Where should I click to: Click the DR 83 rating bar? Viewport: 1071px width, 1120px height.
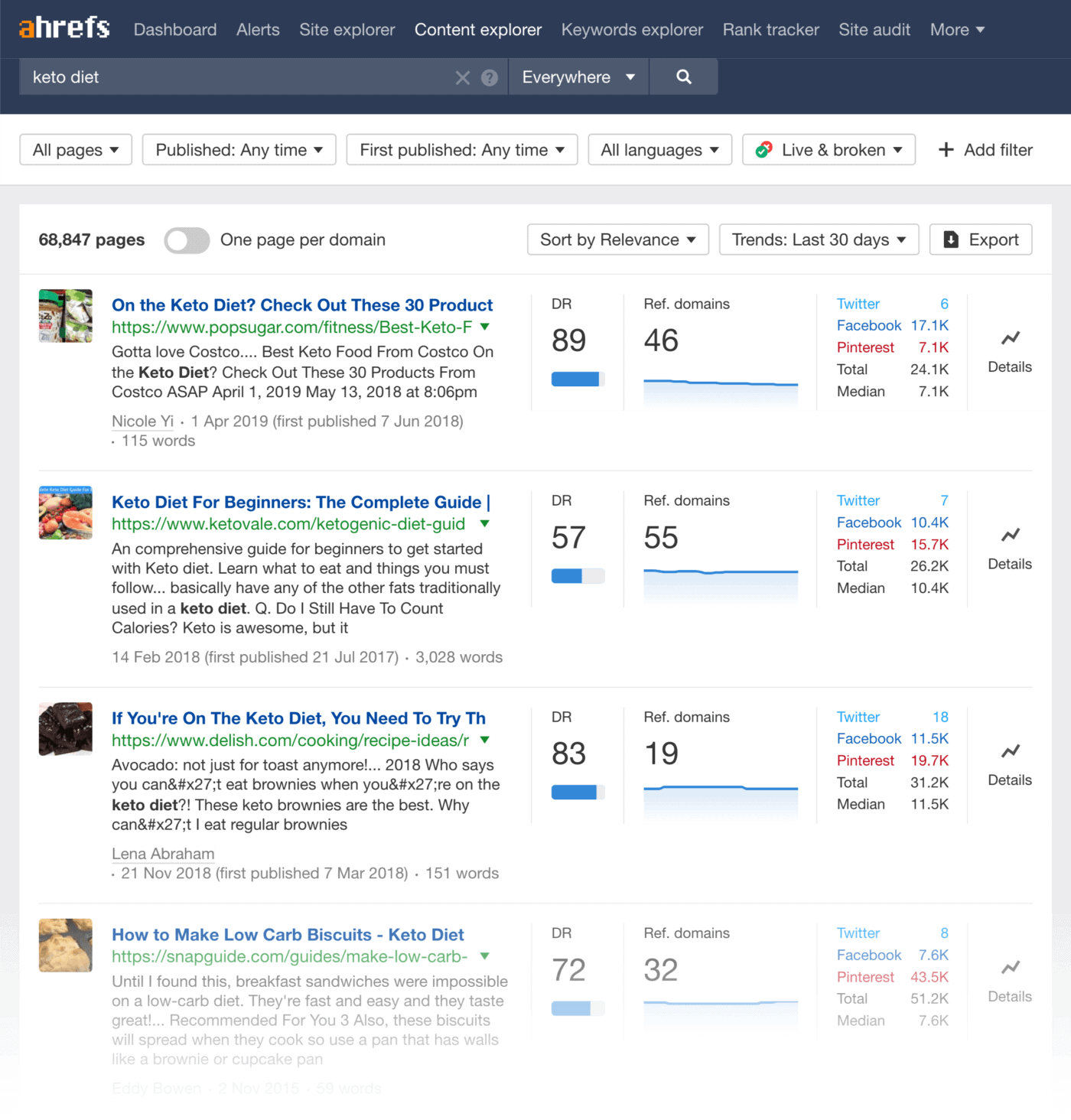tap(578, 793)
